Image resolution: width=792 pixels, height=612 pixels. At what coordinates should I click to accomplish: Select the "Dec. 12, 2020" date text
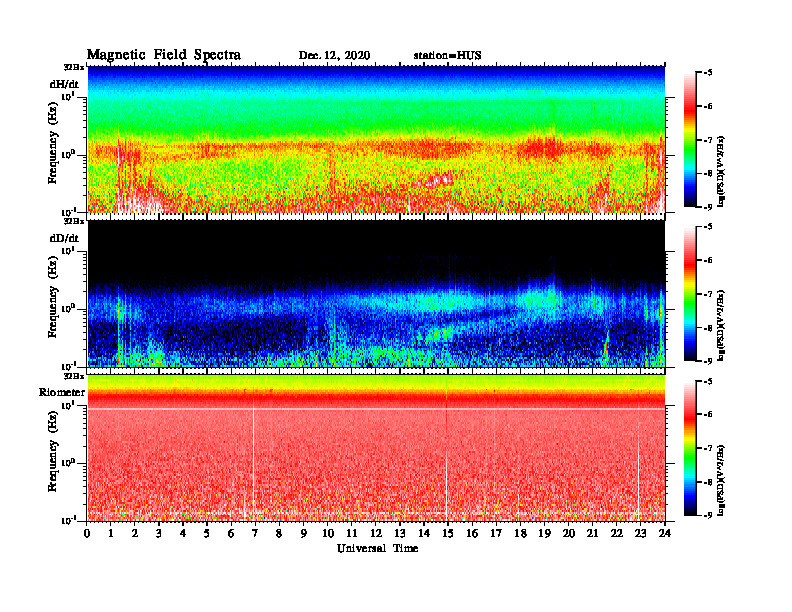334,56
